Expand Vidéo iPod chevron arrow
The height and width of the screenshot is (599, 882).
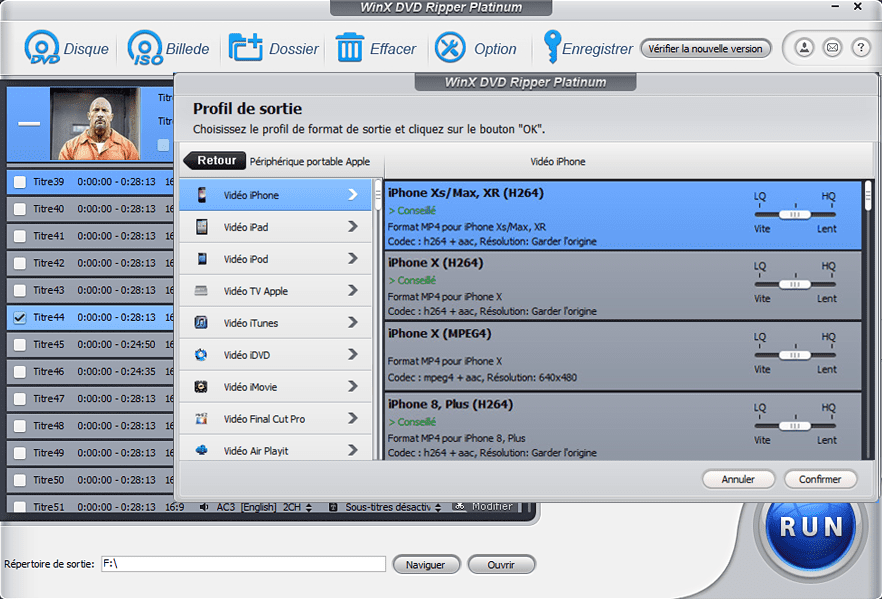[x=353, y=258]
